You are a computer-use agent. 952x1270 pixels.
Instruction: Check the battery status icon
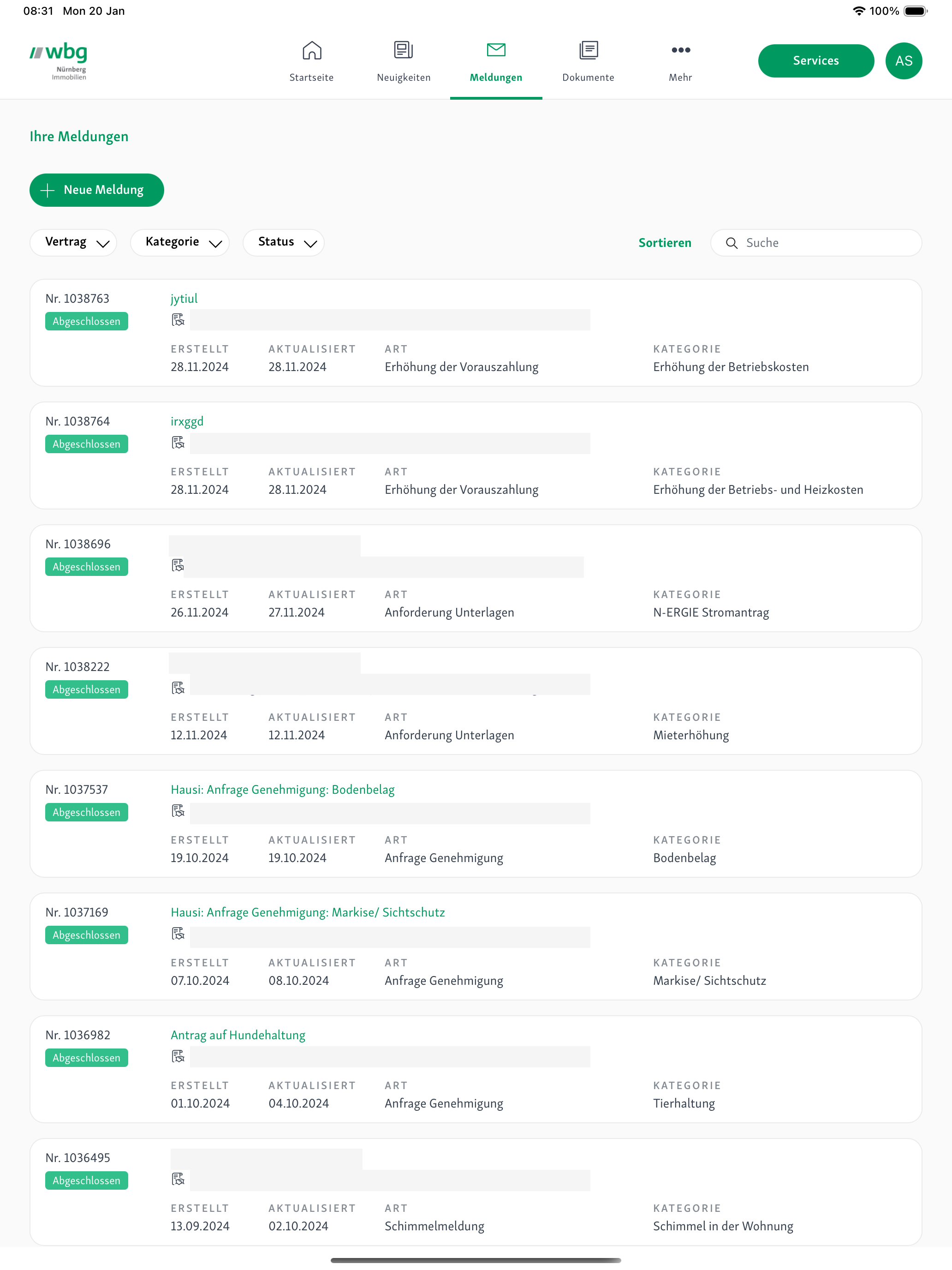915,11
